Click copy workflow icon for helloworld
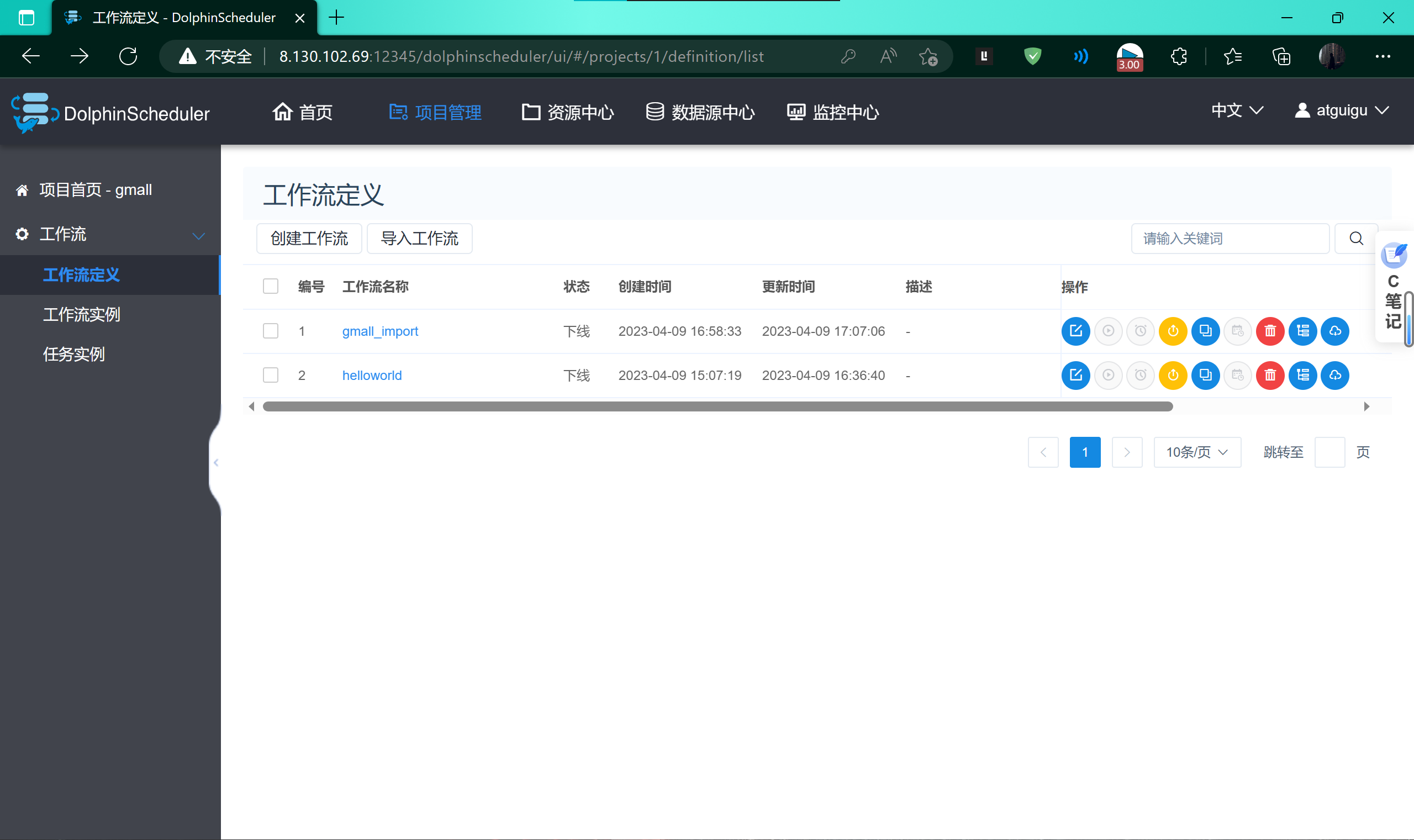1414x840 pixels. (1205, 375)
